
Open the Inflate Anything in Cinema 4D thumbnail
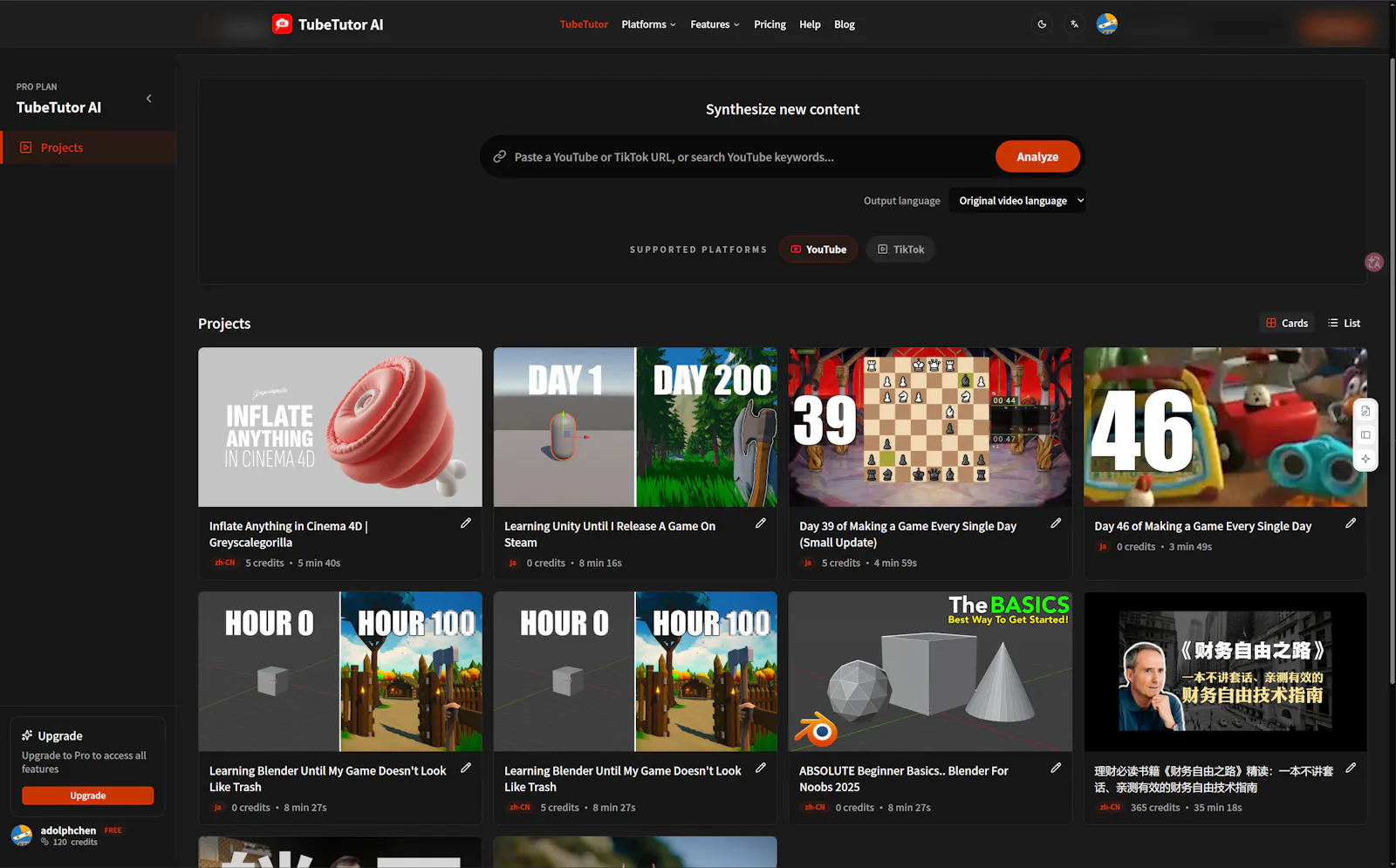point(340,427)
